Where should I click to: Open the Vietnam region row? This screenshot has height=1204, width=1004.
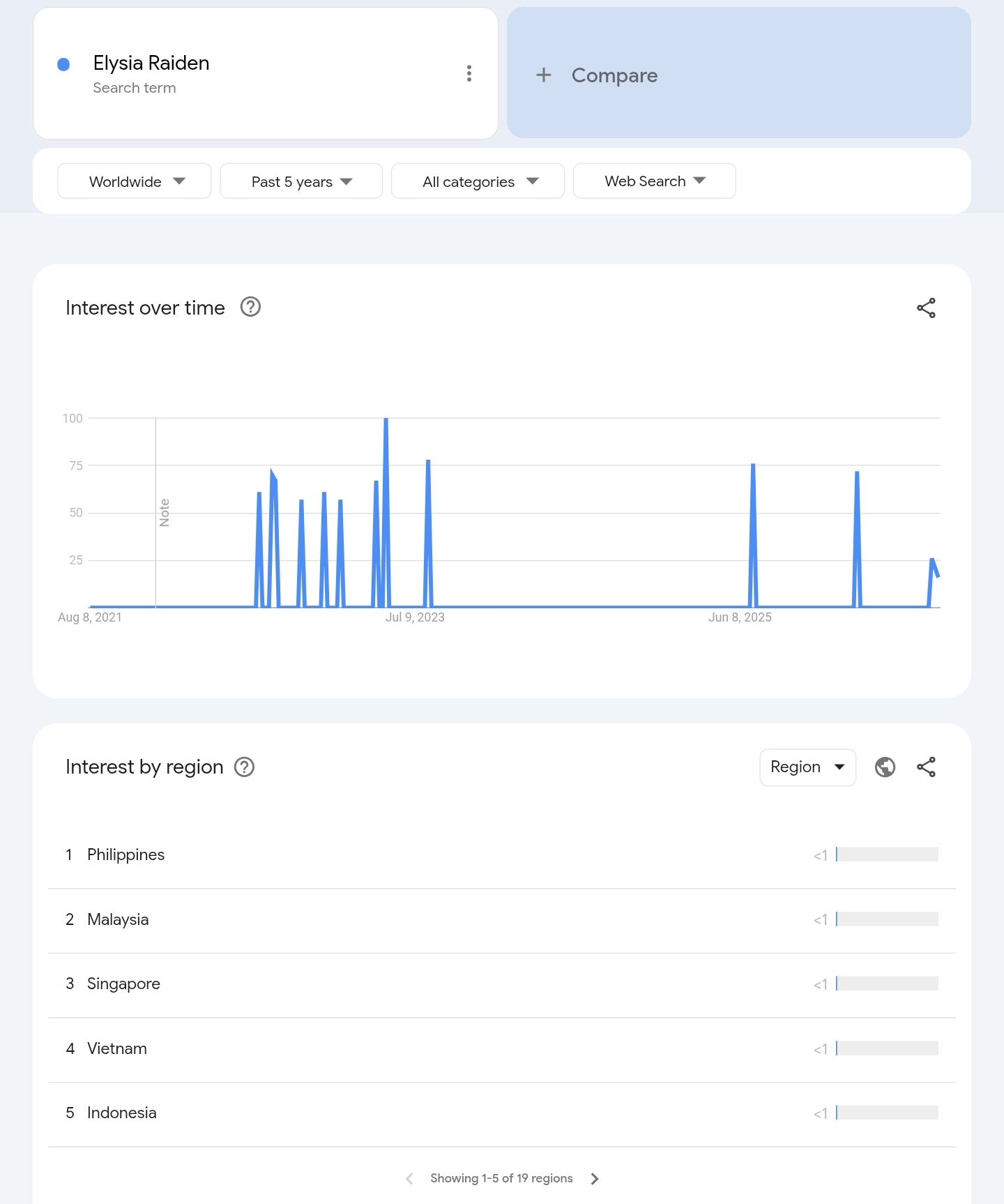pos(502,1049)
